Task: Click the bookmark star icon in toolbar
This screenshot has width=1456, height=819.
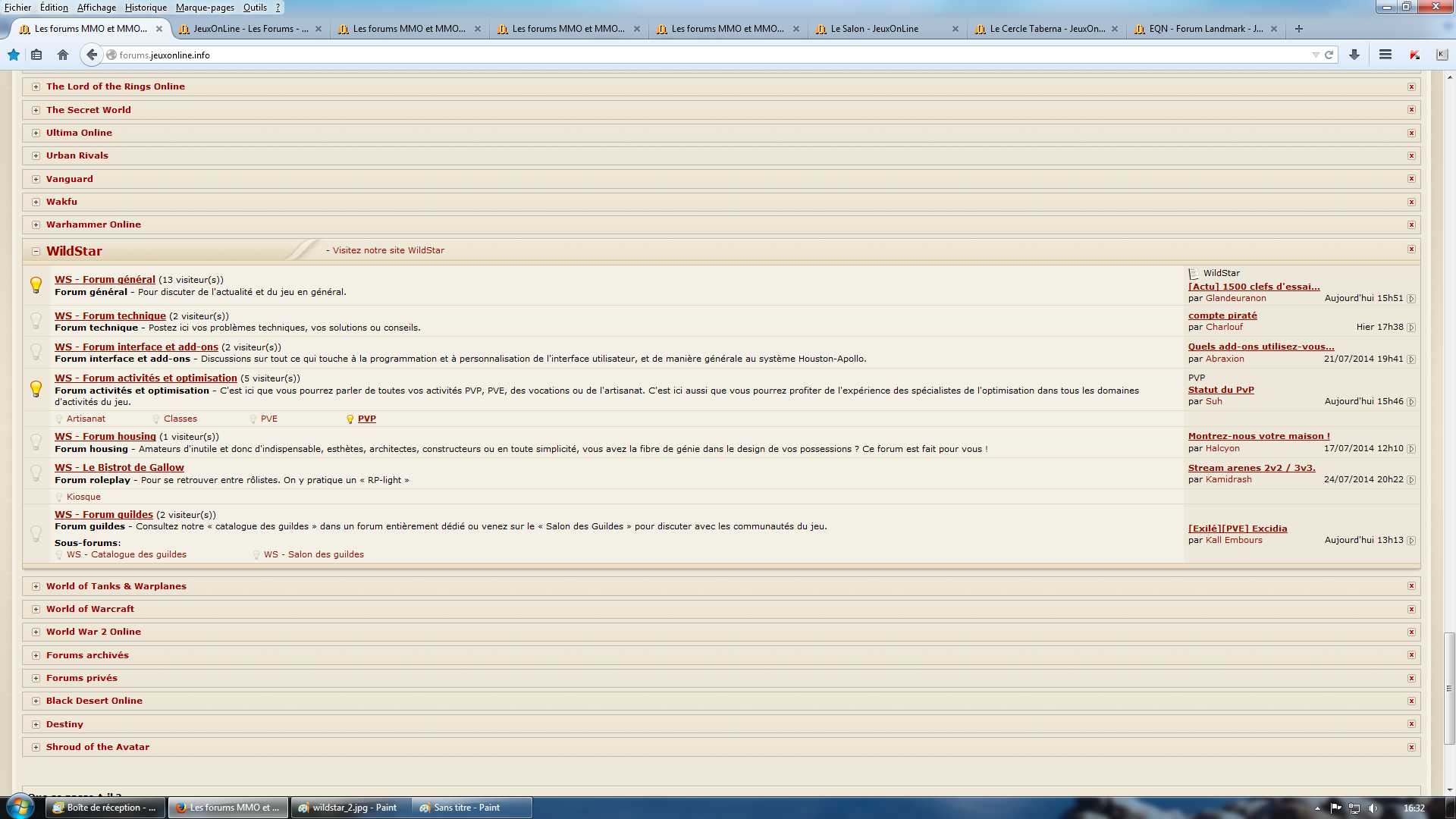Action: click(x=14, y=55)
